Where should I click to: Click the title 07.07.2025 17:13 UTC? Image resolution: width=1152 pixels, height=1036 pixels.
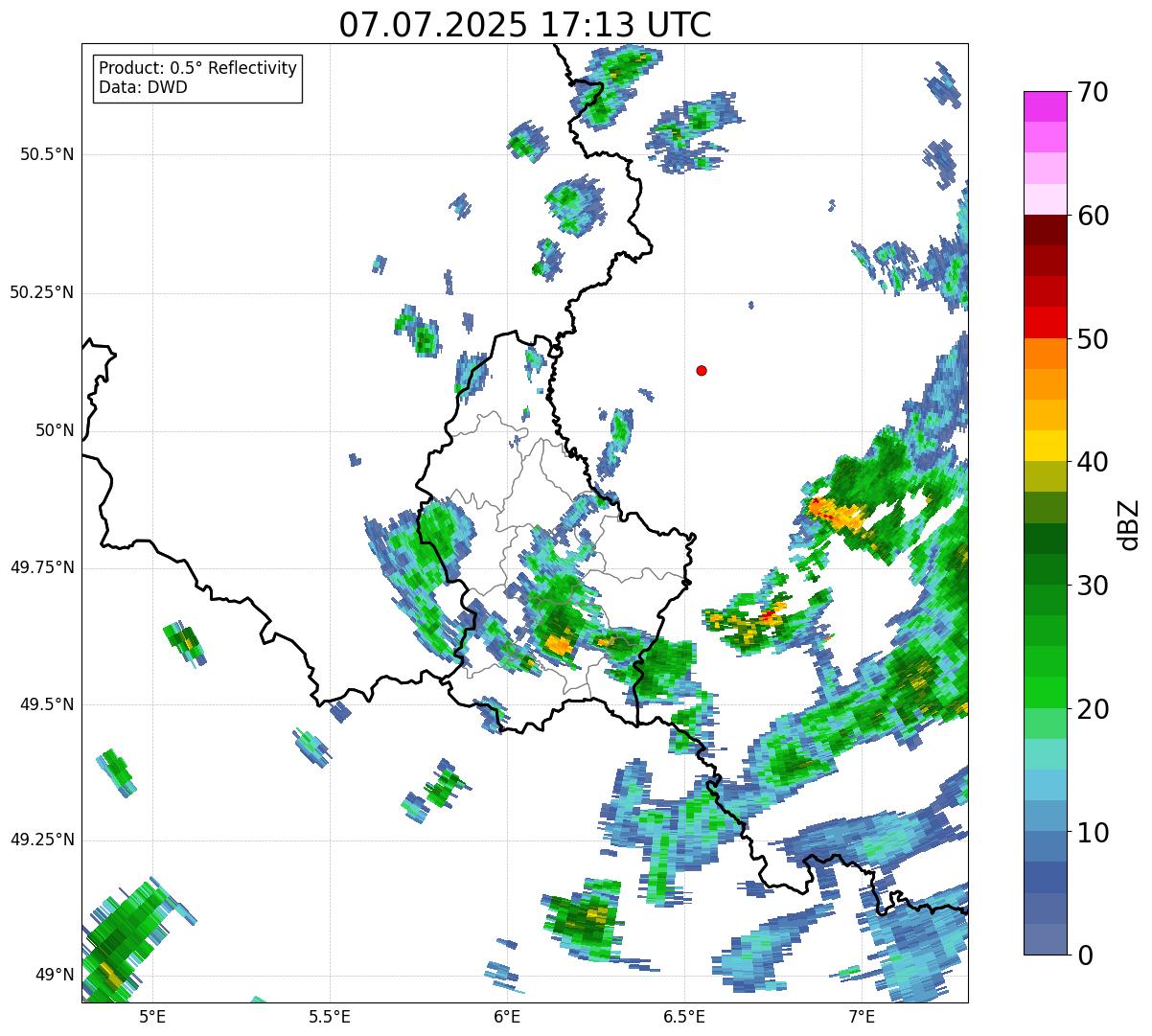(x=525, y=24)
